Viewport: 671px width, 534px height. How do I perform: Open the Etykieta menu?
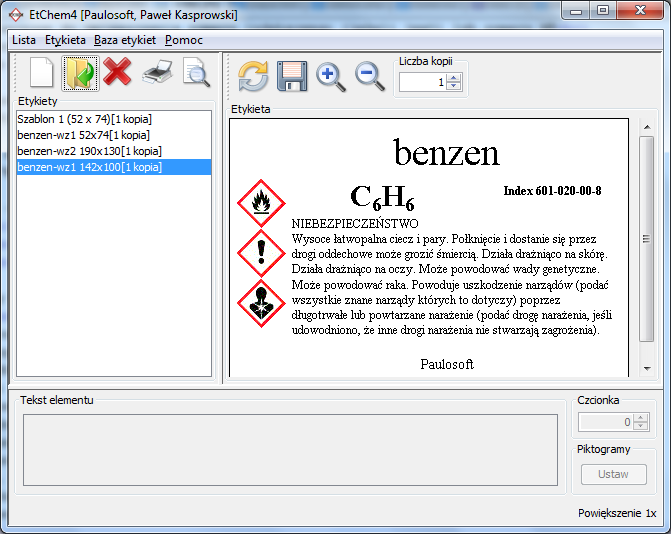[65, 40]
